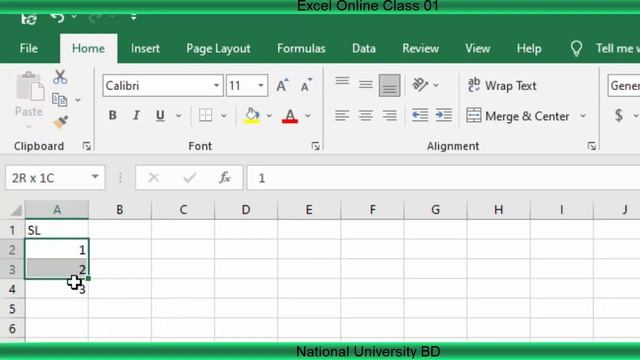Viewport: 640px width, 360px height.
Task: Open the Copy options dropdown arrow
Action: 78,100
